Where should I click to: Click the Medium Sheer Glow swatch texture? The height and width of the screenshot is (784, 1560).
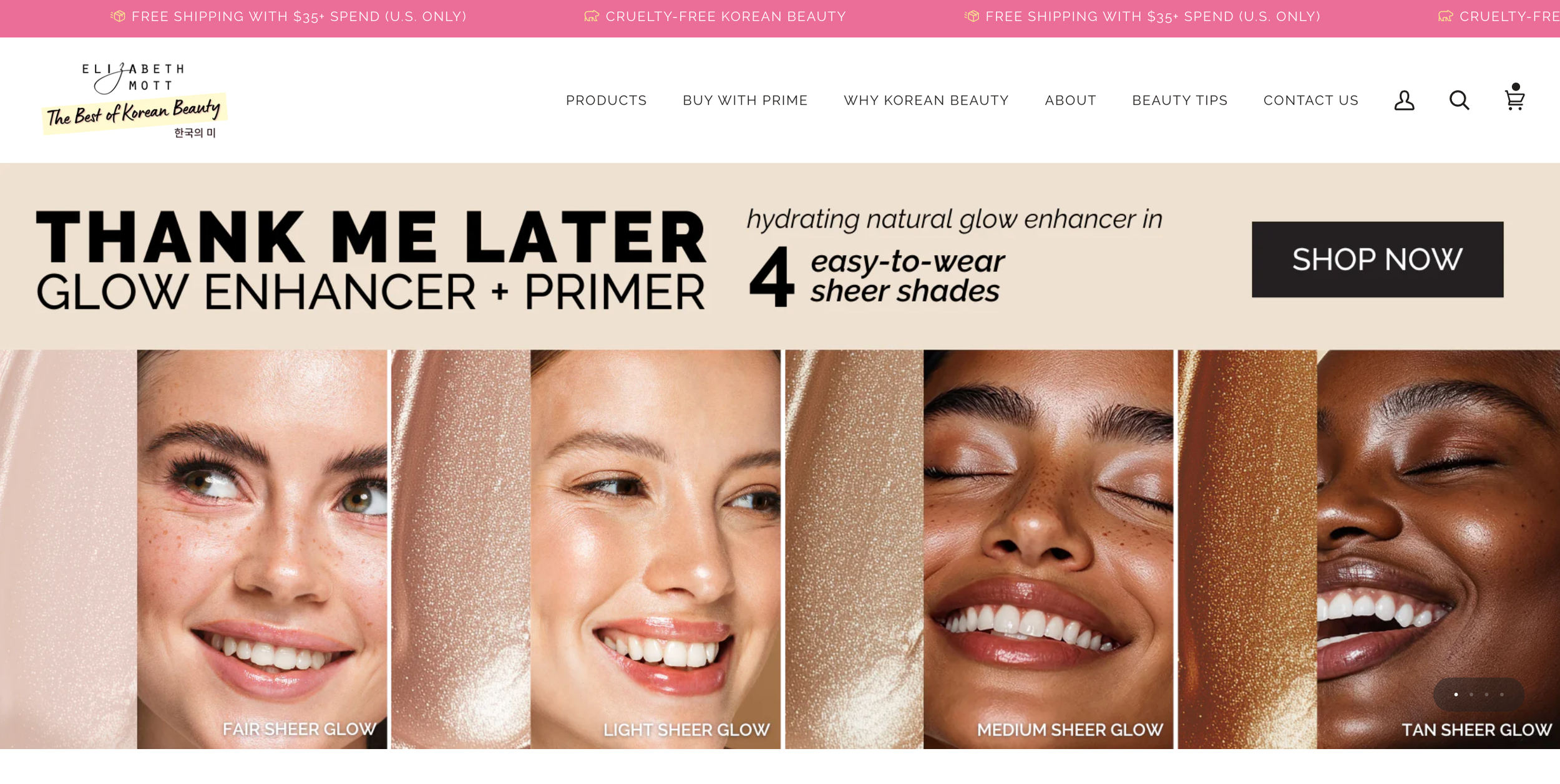(854, 549)
